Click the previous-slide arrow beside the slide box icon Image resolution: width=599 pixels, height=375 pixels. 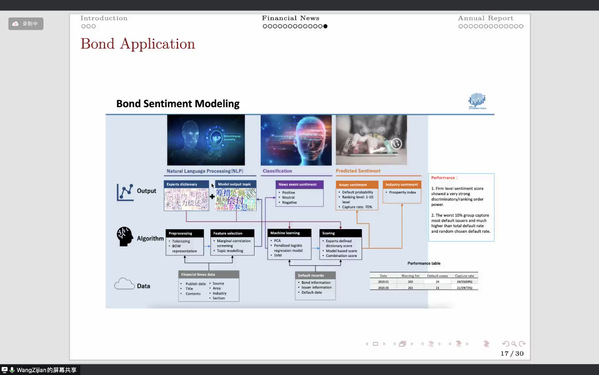(367, 344)
